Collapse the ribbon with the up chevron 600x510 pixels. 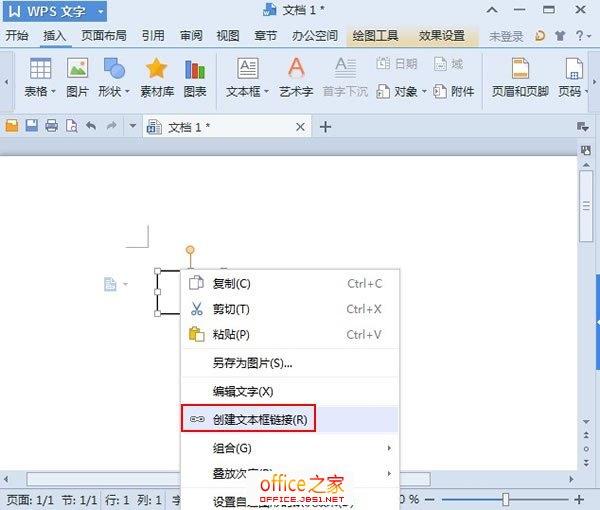pyautogui.click(x=492, y=10)
